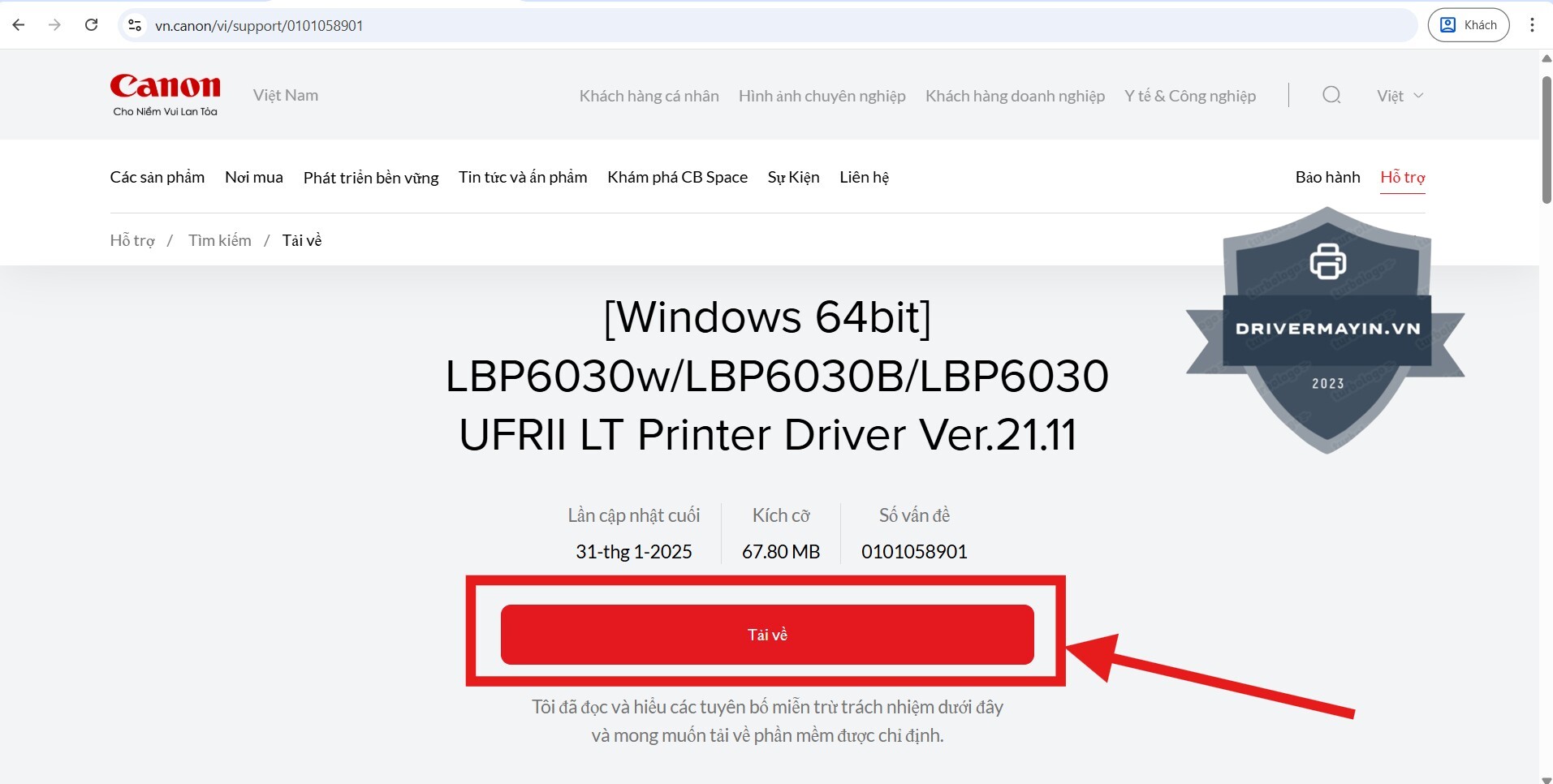Open the Các sản phẩm menu
Screen dimensions: 1553x784
pos(157,177)
